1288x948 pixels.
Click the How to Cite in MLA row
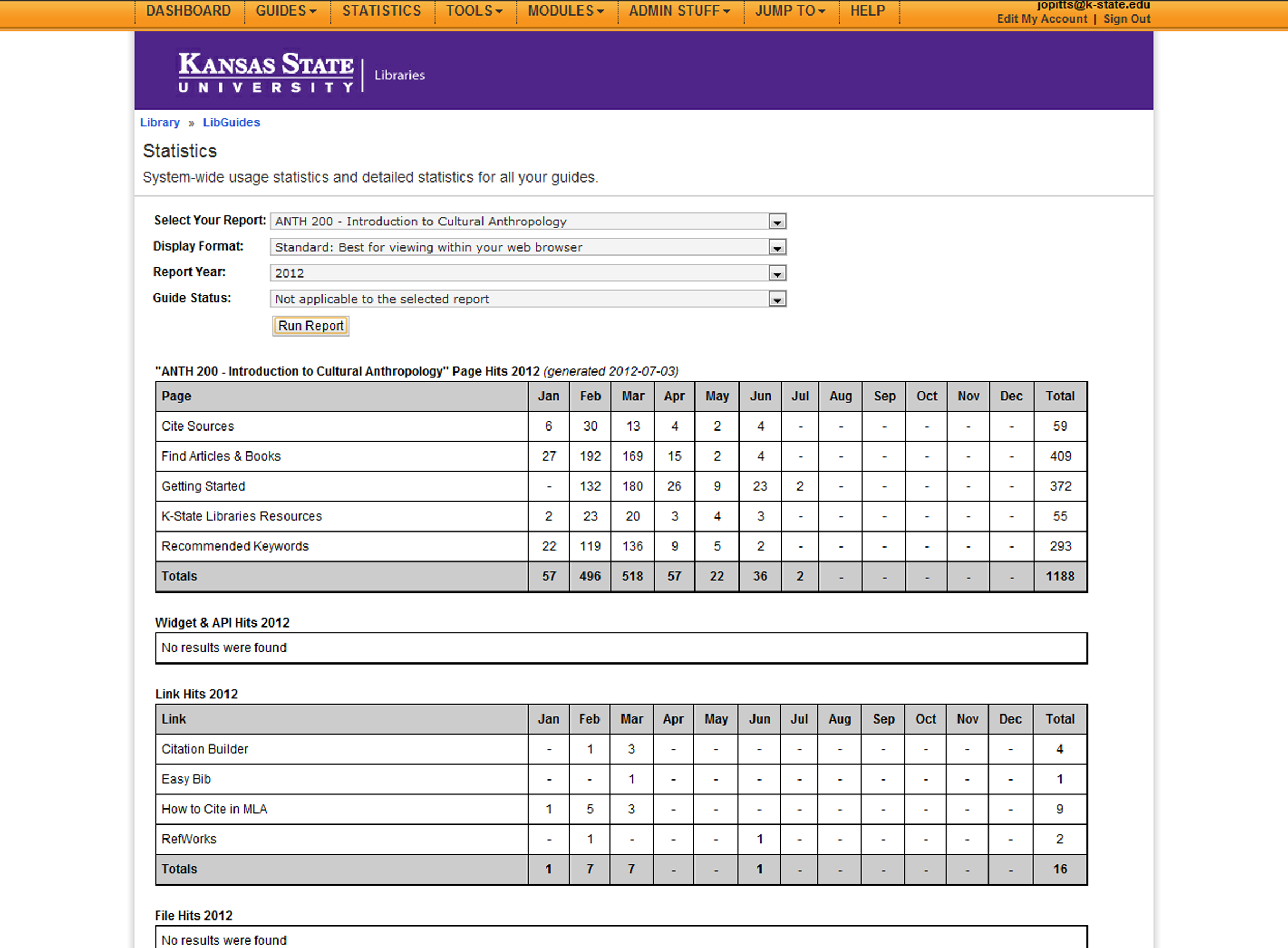pos(621,809)
